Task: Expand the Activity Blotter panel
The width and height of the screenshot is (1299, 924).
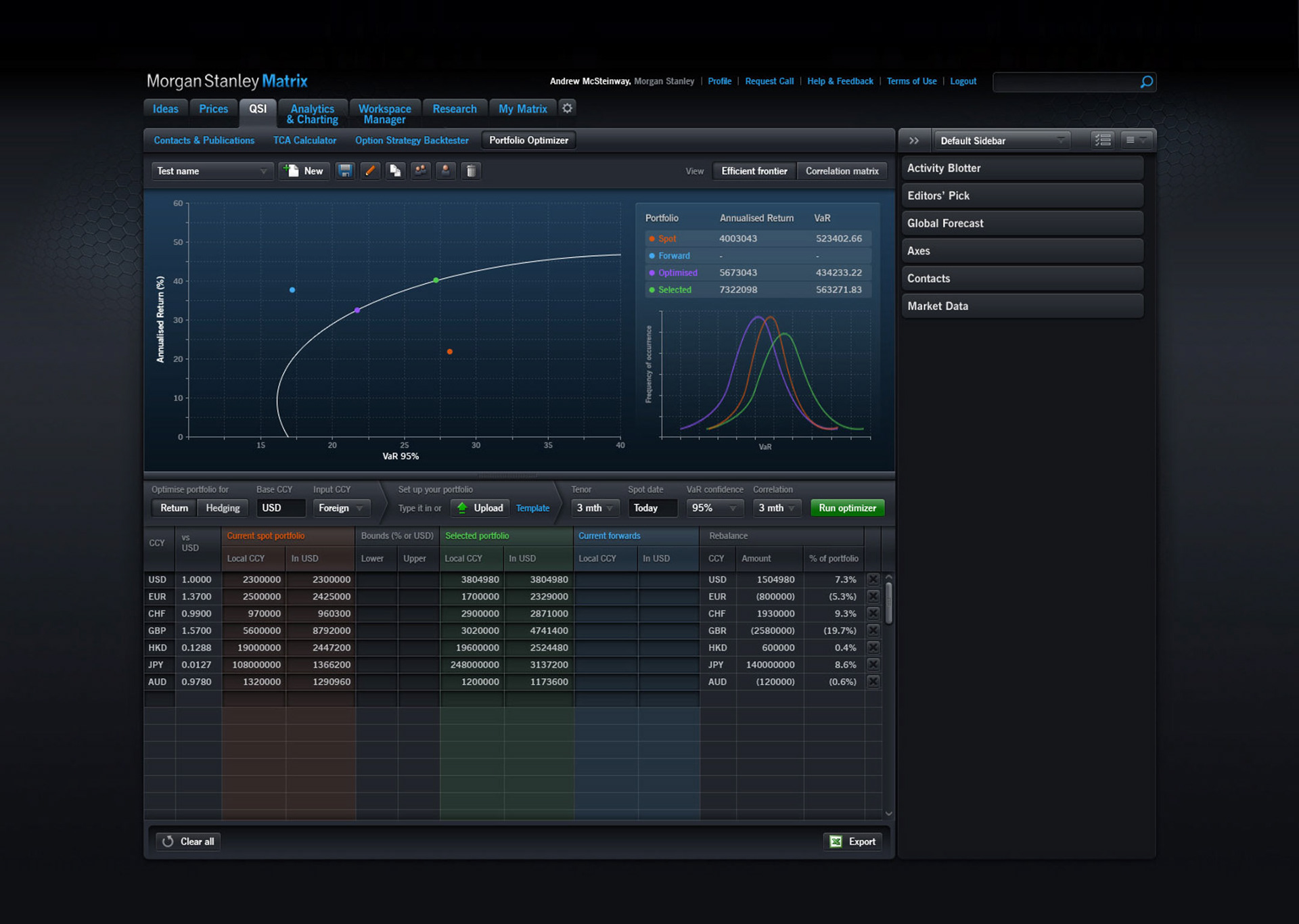Action: 1022,168
